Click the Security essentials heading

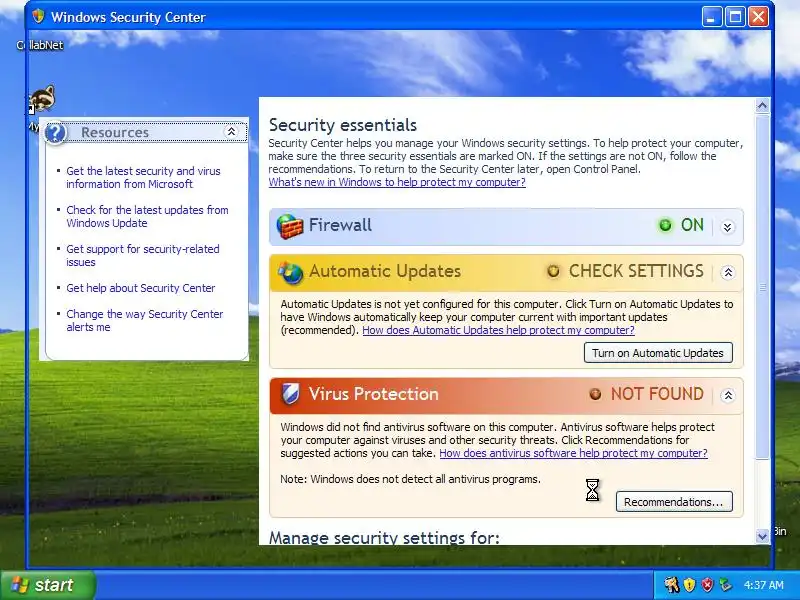(343, 125)
